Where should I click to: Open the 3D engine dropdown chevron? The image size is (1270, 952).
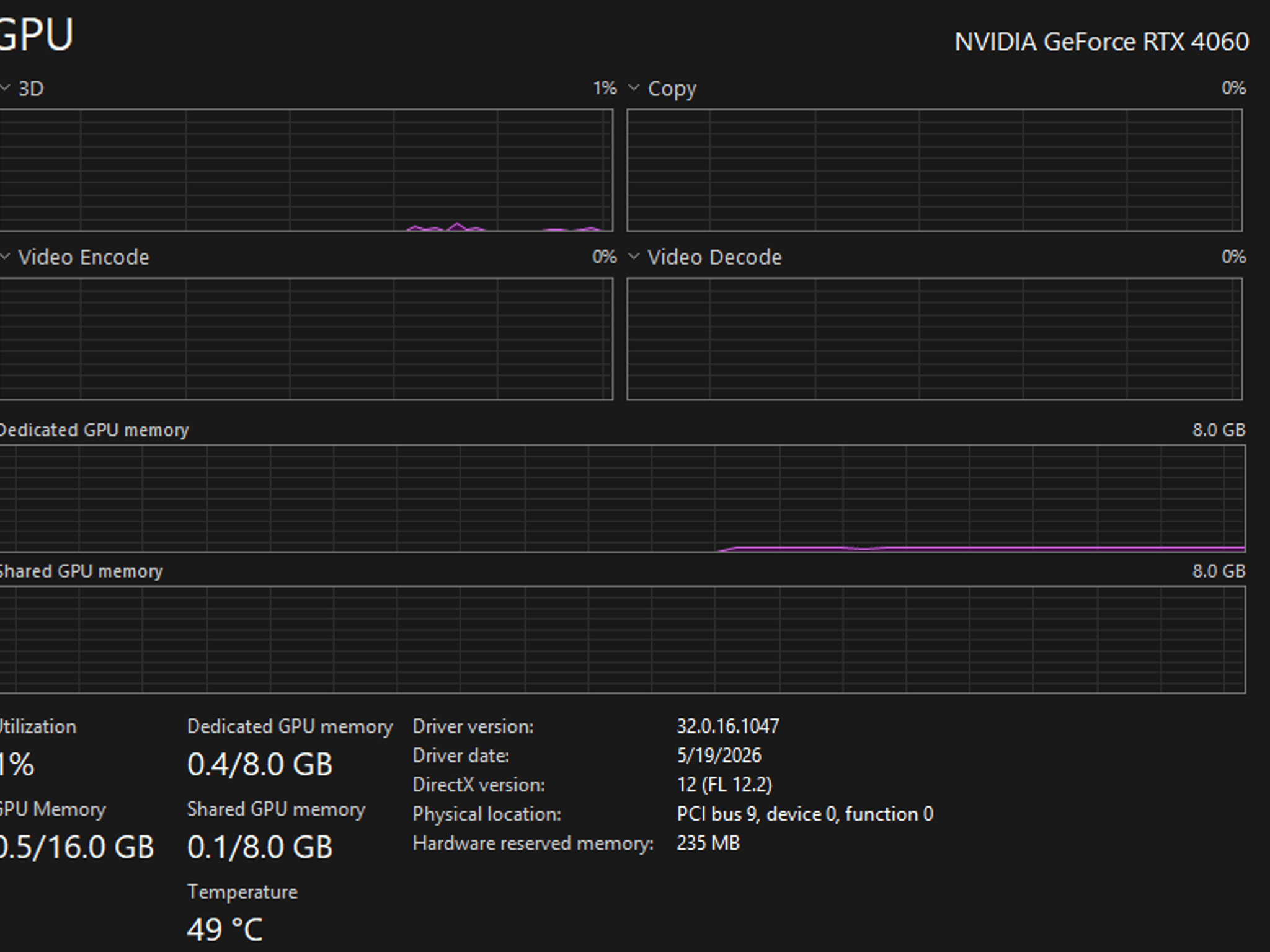pos(4,88)
